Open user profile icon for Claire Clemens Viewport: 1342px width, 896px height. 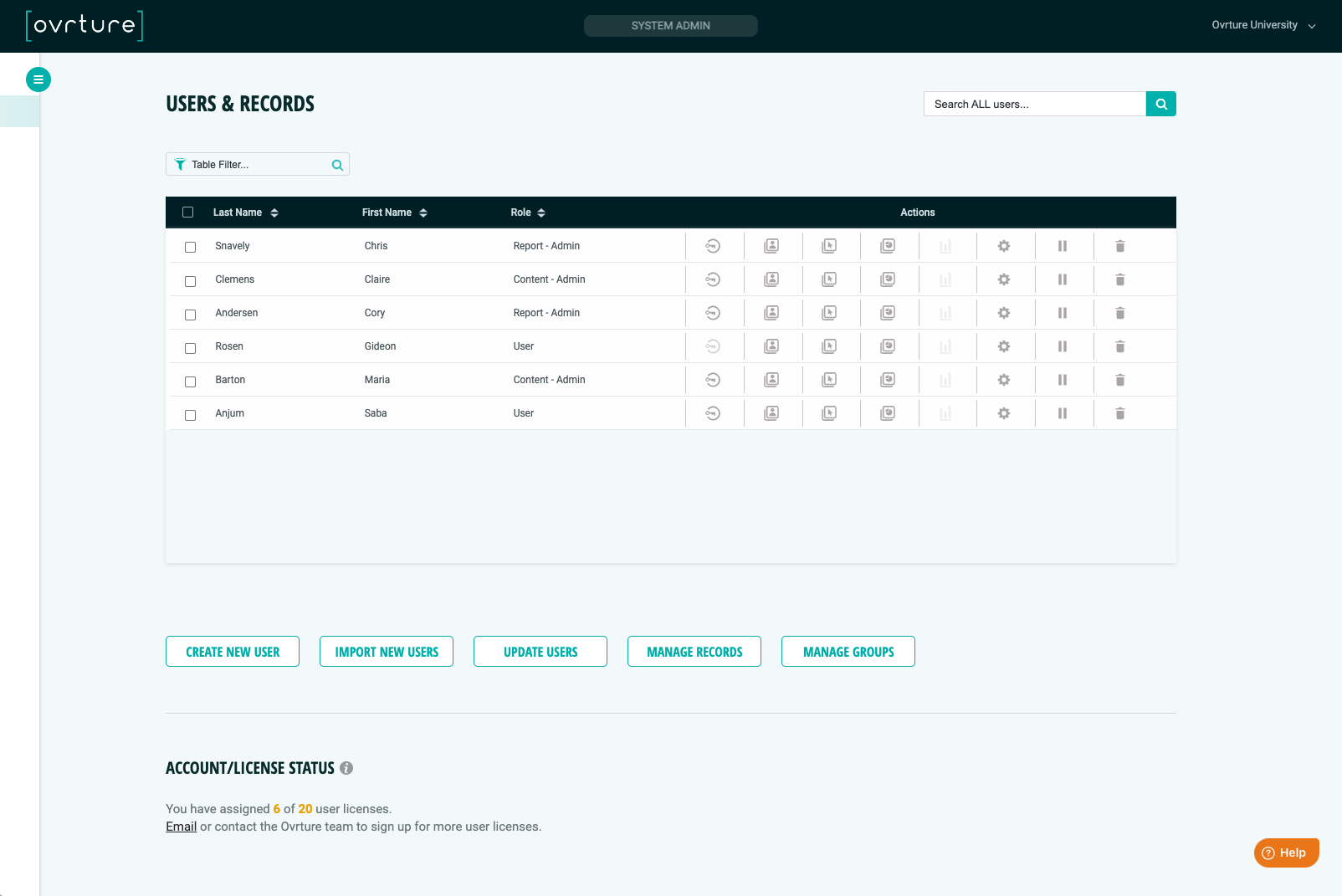coord(771,279)
